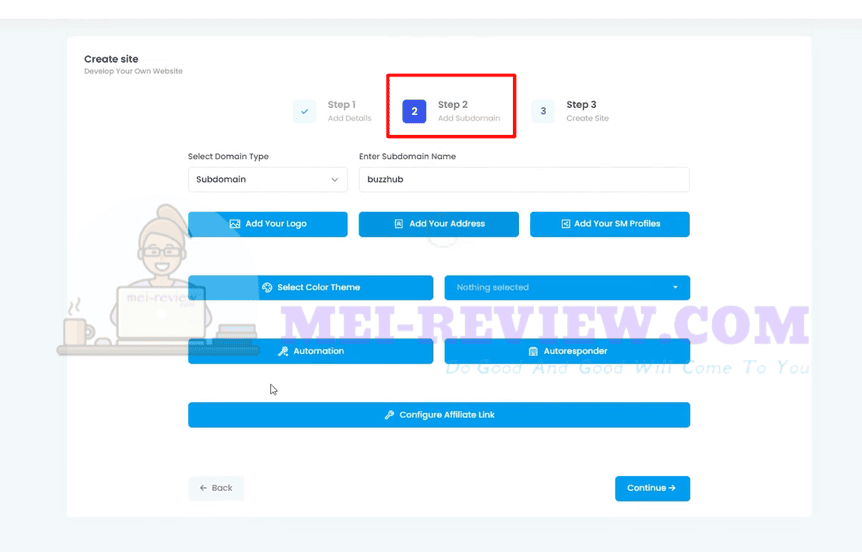The image size is (862, 552).
Task: Click the share icon on Add Your SM Profiles
Action: click(x=565, y=224)
